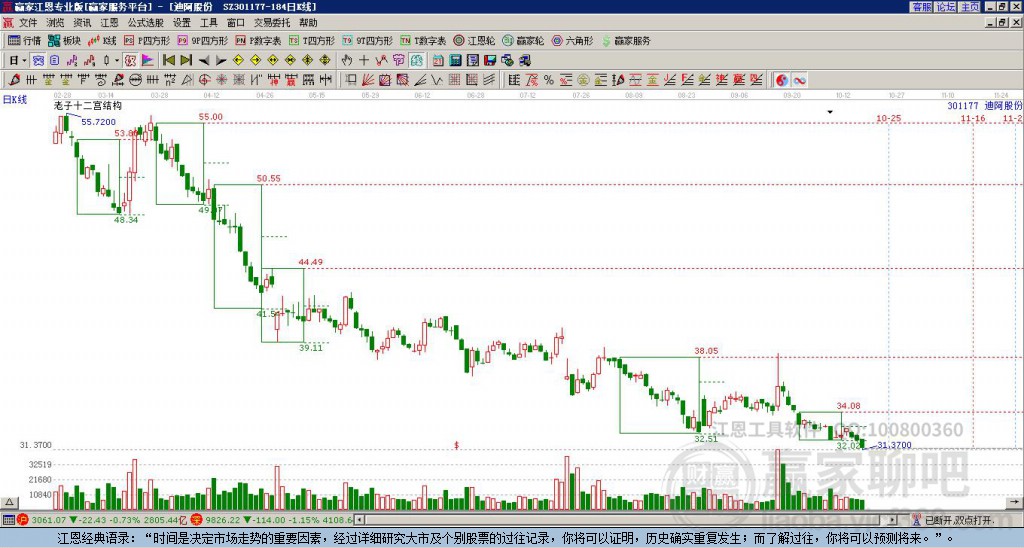Expand the candlestick type dropdown arrow
This screenshot has width=1024, height=548.
pos(117,60)
